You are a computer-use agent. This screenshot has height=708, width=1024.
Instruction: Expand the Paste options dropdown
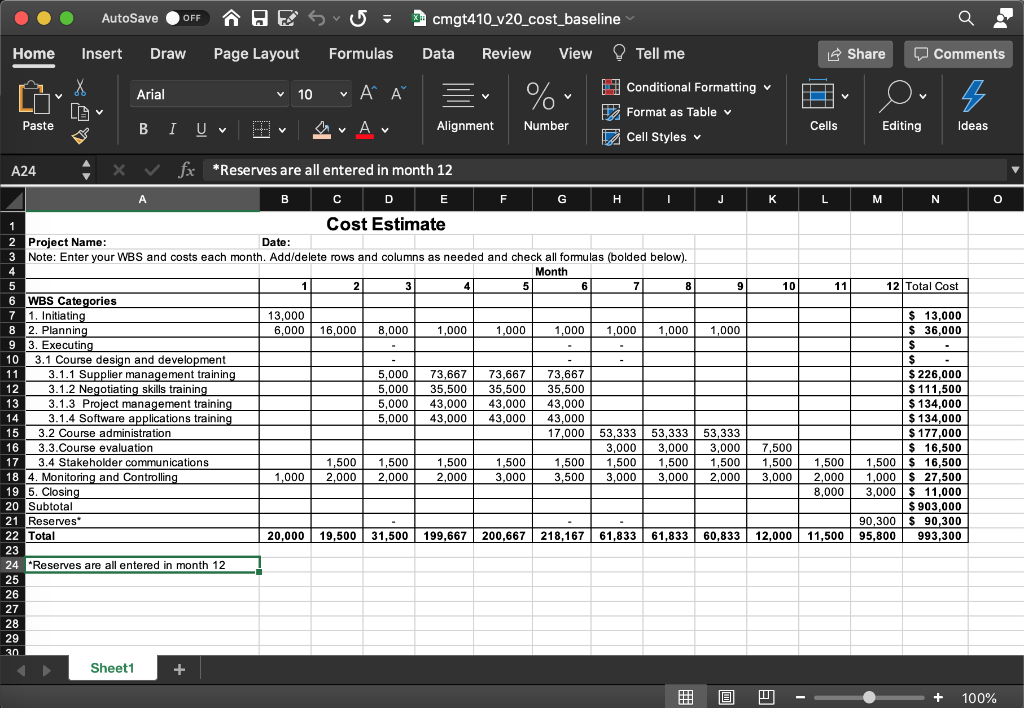click(x=59, y=97)
